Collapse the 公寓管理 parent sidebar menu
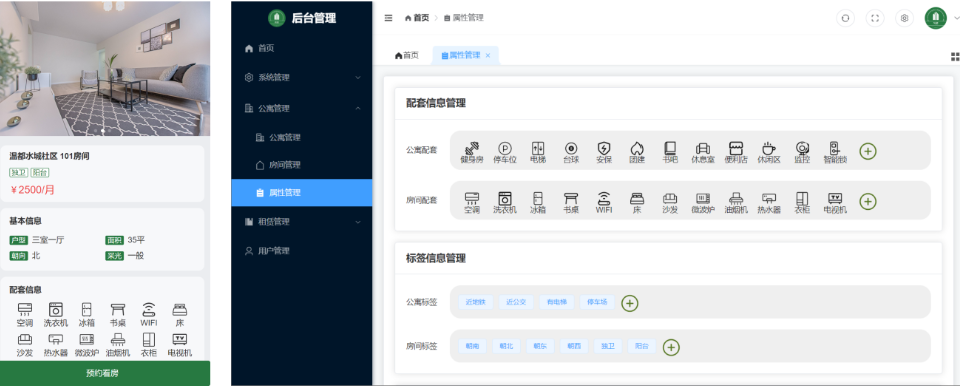The width and height of the screenshot is (960, 386). click(x=302, y=108)
